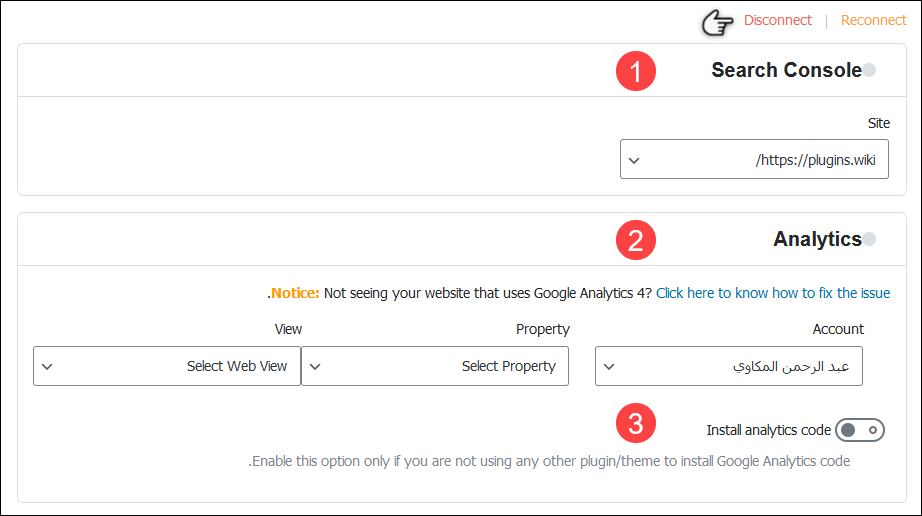Expand the Select Property dropdown
This screenshot has width=922, height=516.
pos(435,366)
